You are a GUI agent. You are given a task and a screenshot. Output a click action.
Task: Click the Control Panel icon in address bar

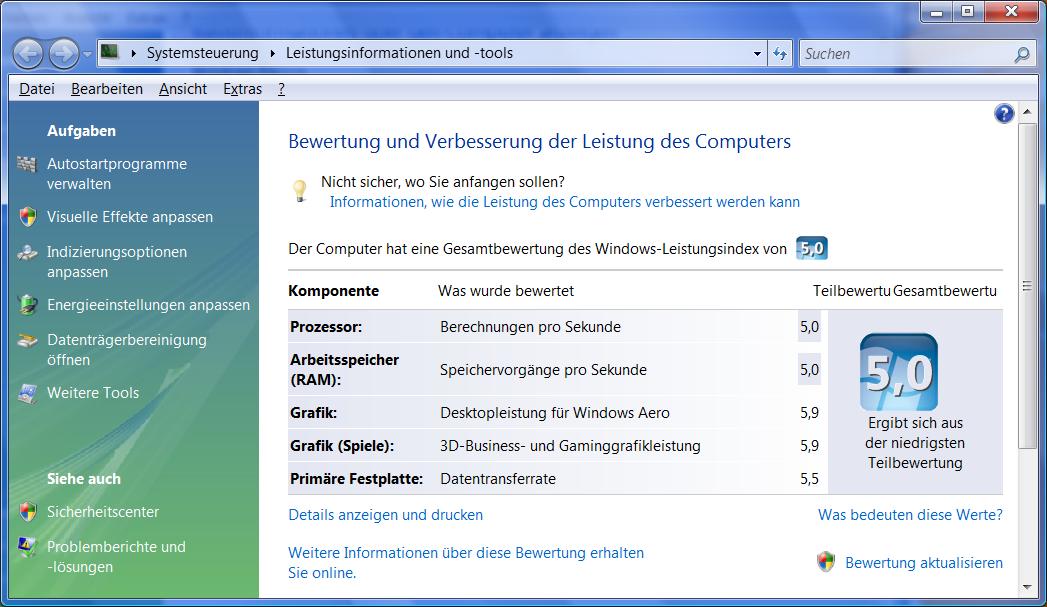pyautogui.click(x=110, y=52)
